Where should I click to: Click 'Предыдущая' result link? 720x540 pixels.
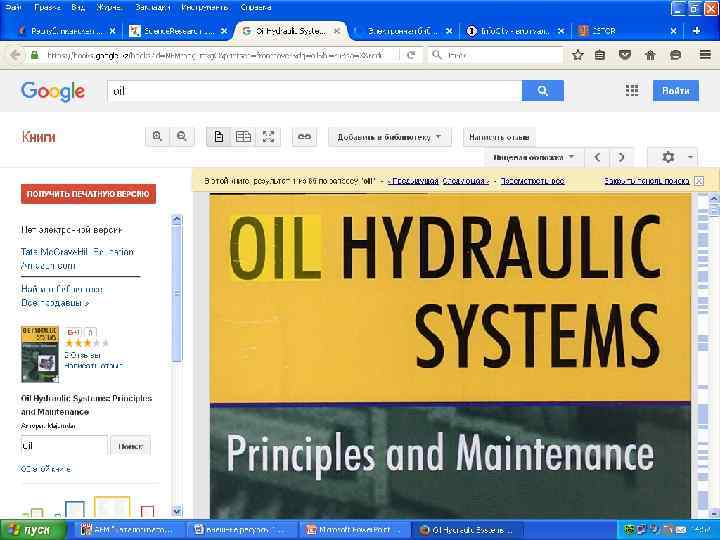(x=413, y=181)
